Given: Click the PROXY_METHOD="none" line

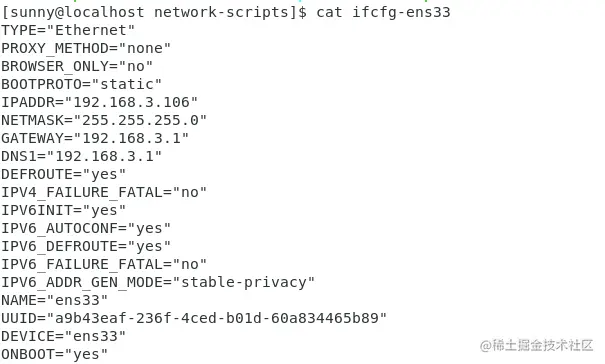Looking at the screenshot, I should [86, 48].
